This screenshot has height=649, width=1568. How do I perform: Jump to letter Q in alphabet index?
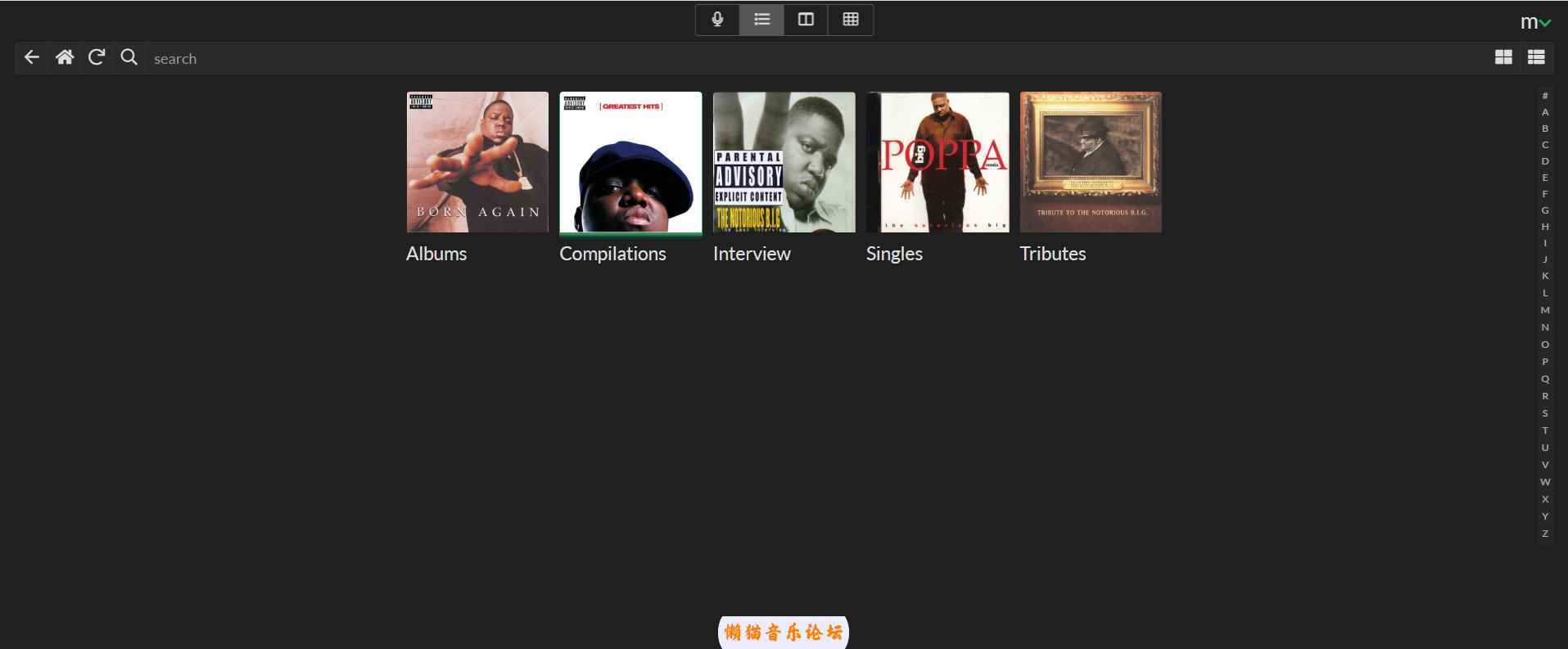[1545, 379]
